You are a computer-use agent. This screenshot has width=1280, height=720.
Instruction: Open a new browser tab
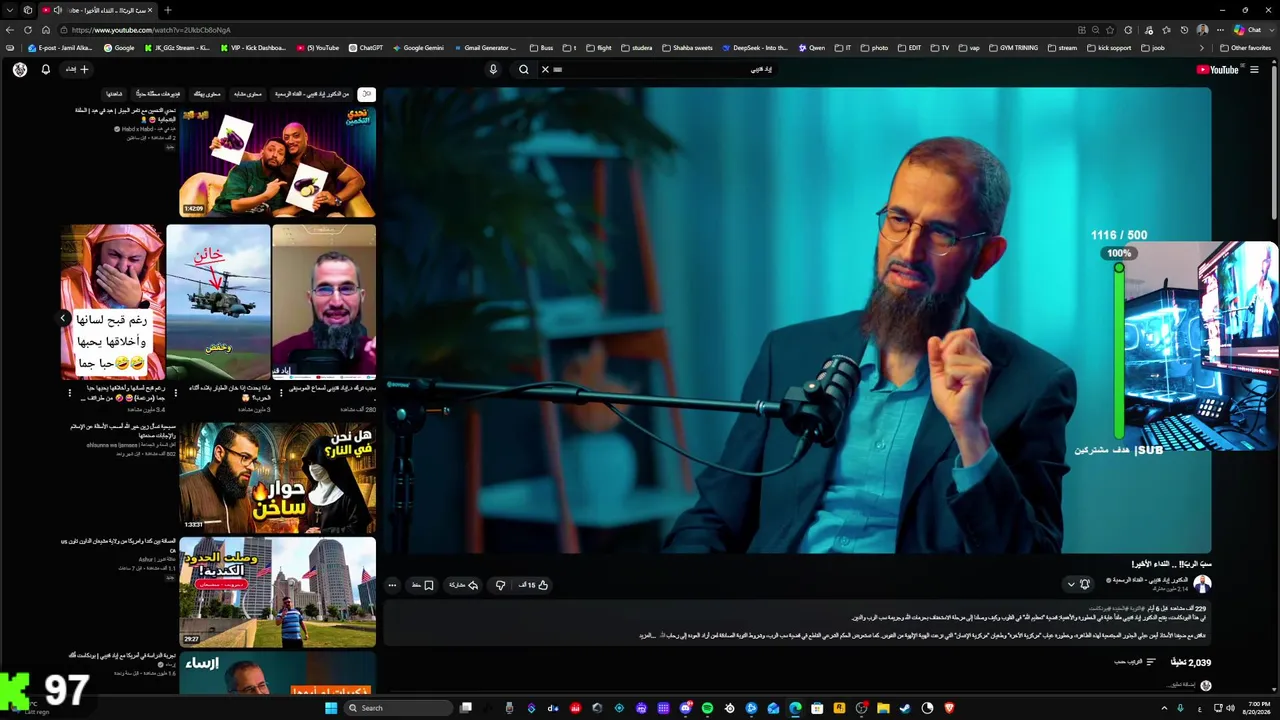167,10
